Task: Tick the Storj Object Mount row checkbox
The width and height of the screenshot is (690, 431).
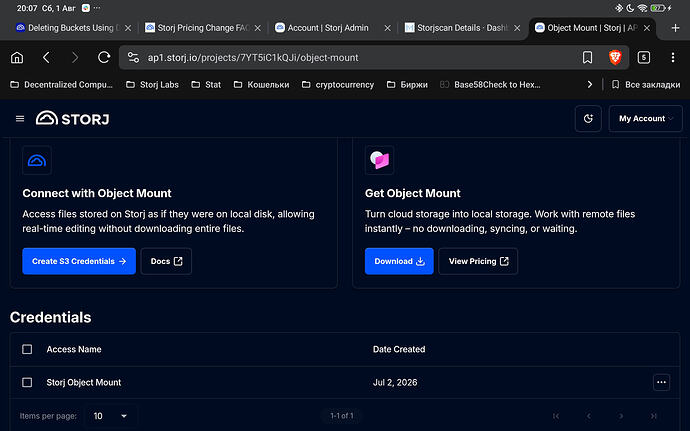Action: [27, 382]
